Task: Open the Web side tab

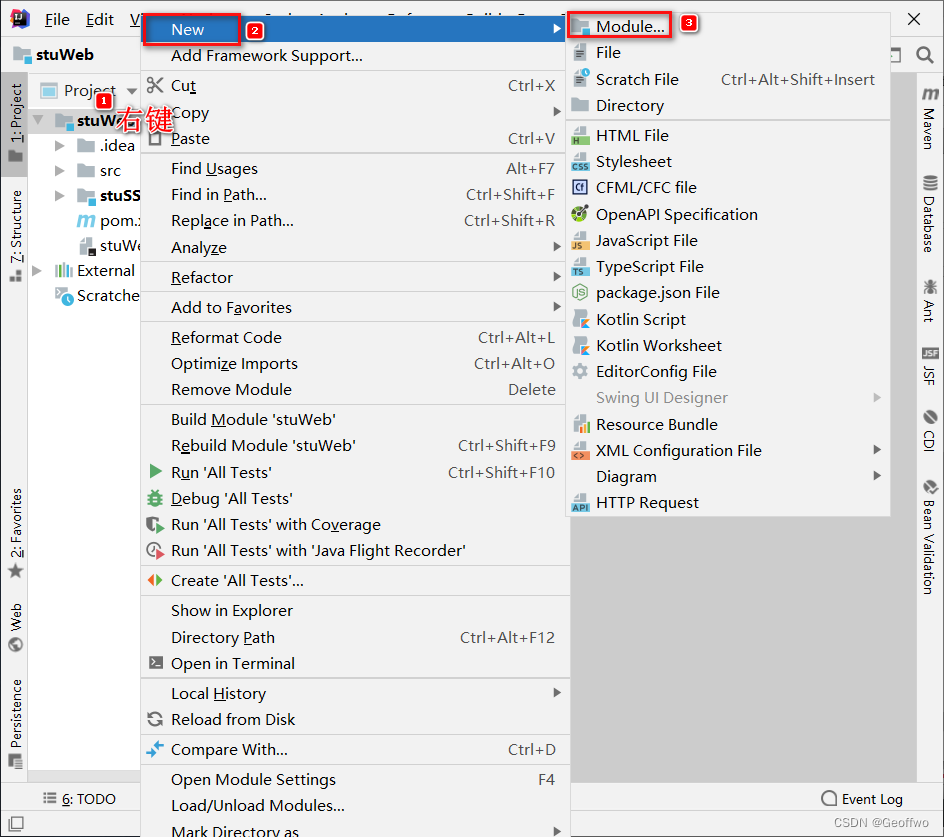Action: pos(16,627)
